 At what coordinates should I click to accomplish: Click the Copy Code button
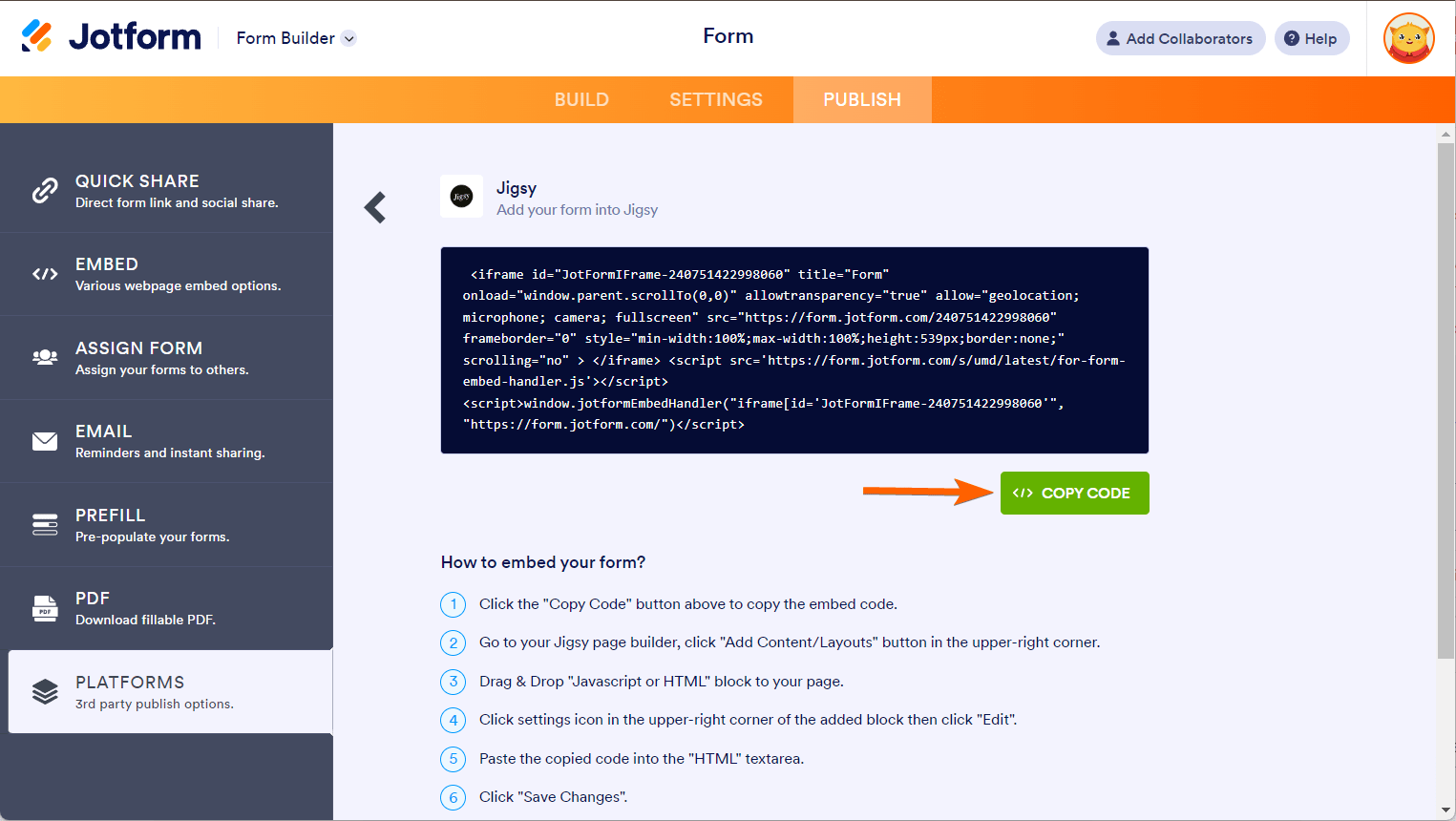point(1074,493)
